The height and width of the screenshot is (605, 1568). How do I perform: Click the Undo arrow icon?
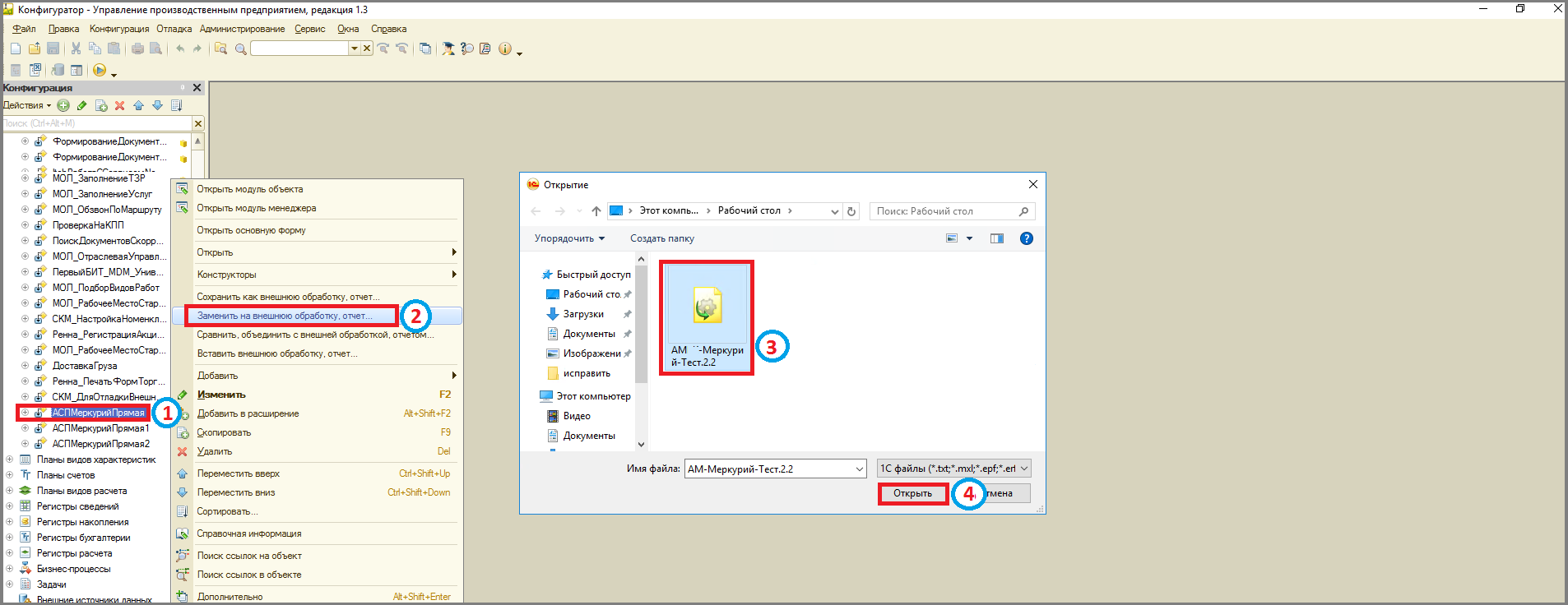click(x=179, y=48)
